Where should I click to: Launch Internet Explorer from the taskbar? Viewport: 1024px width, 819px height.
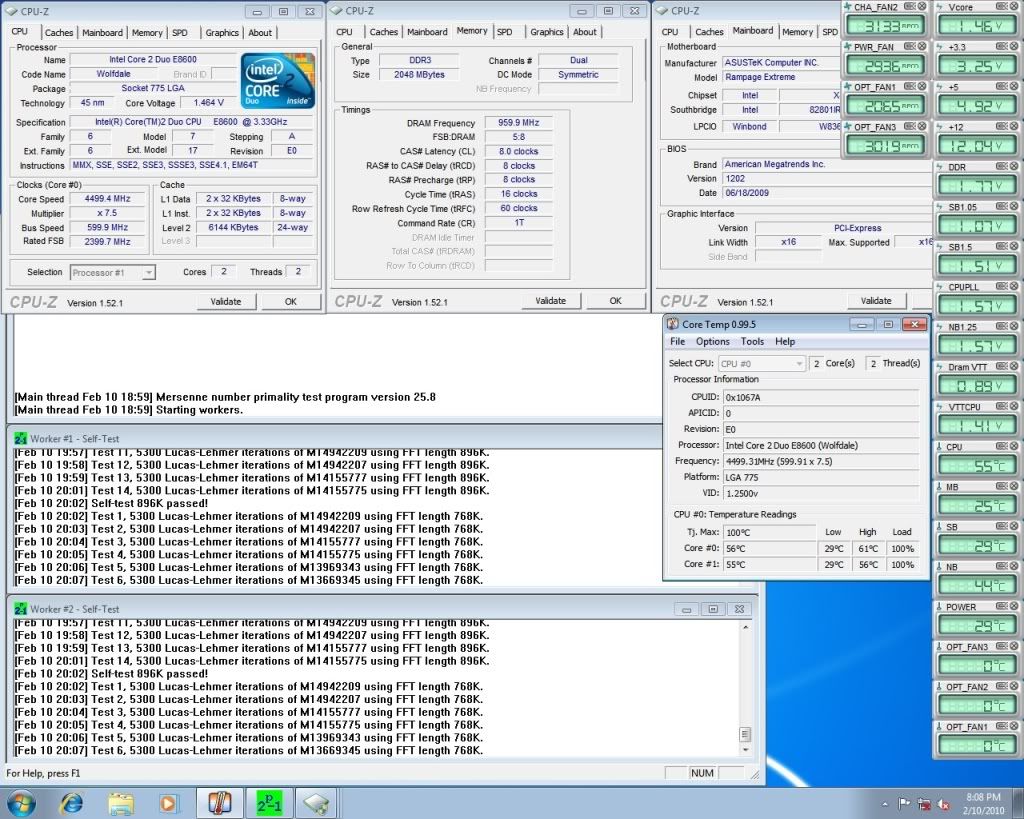tap(72, 803)
